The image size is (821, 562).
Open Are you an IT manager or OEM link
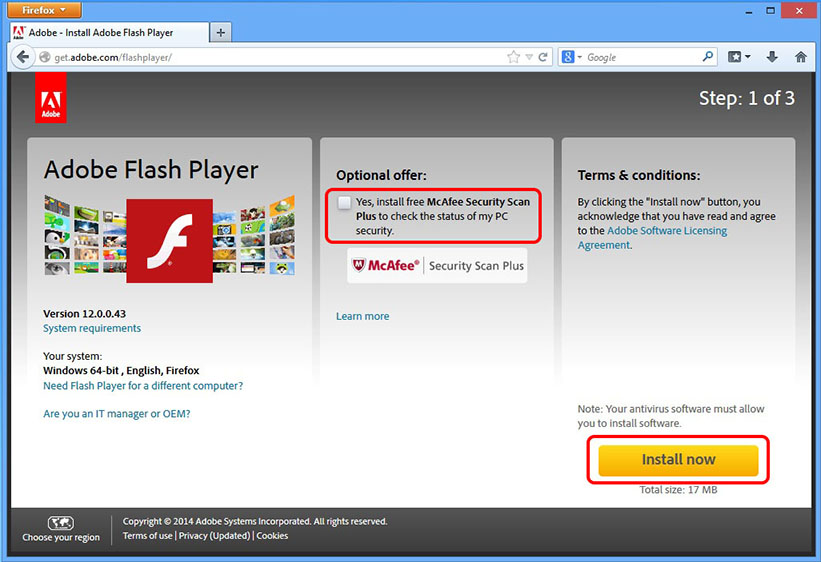pos(117,414)
